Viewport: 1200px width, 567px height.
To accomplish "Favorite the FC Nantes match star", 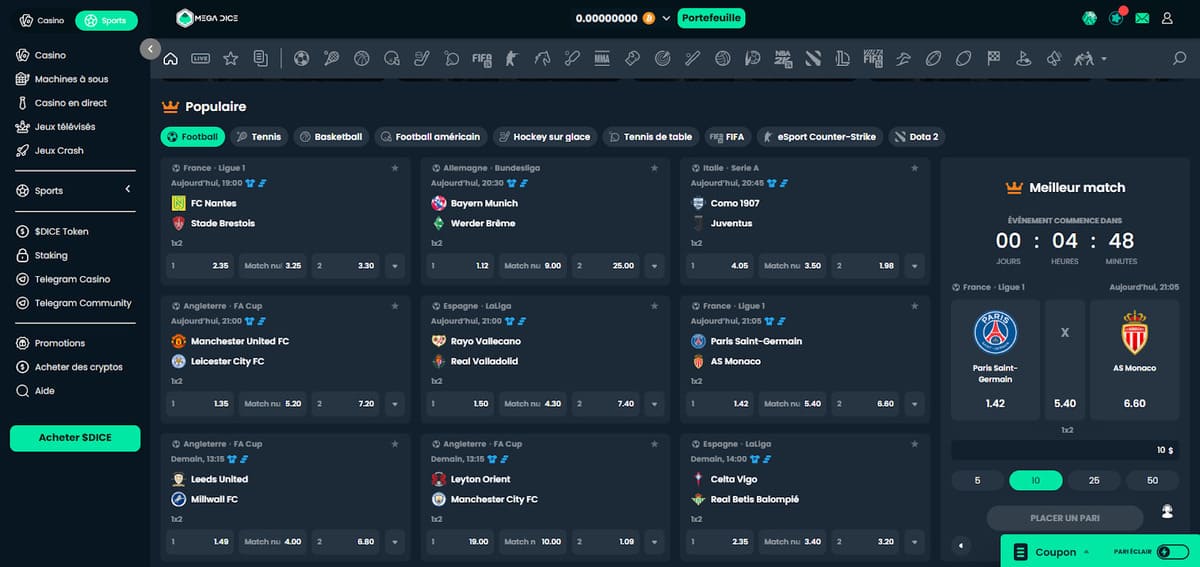I will 396,168.
